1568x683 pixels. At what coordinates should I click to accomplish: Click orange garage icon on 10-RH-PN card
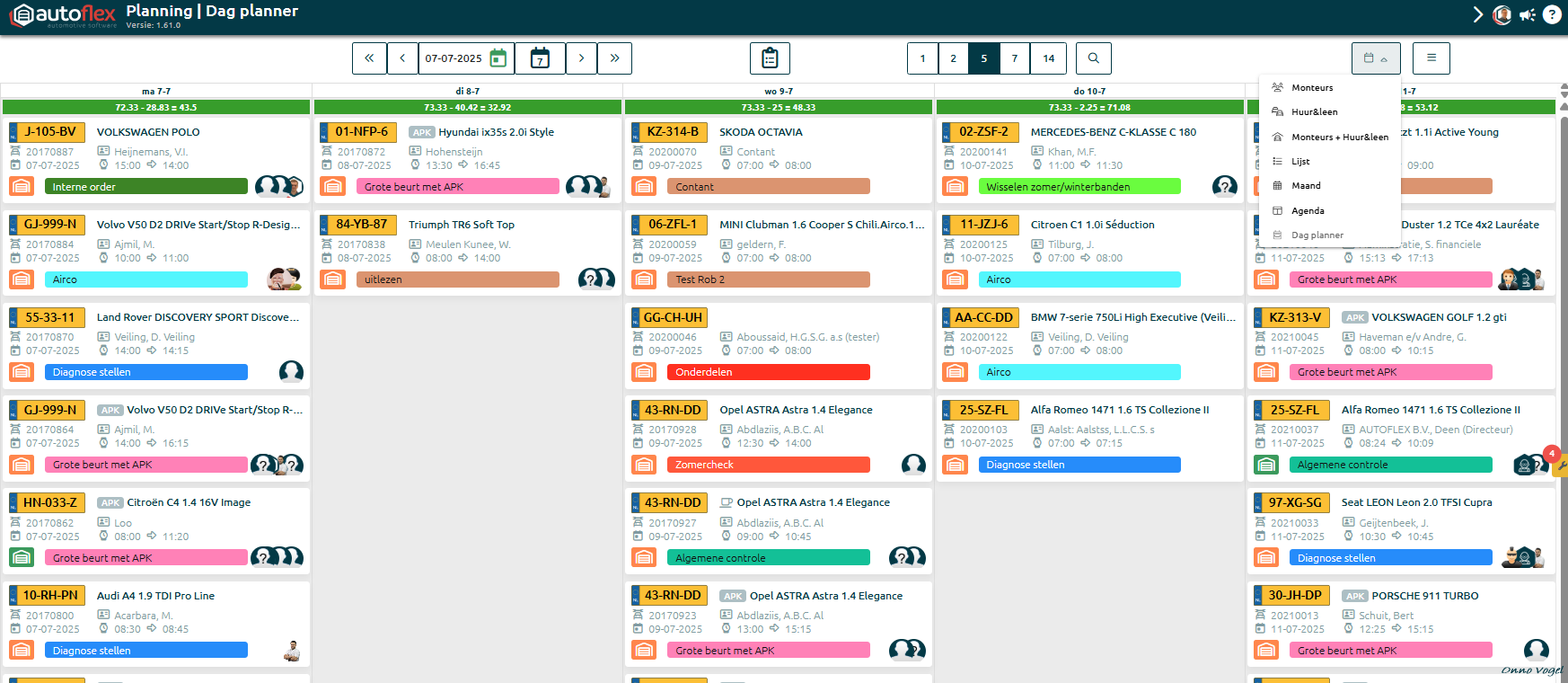22,650
